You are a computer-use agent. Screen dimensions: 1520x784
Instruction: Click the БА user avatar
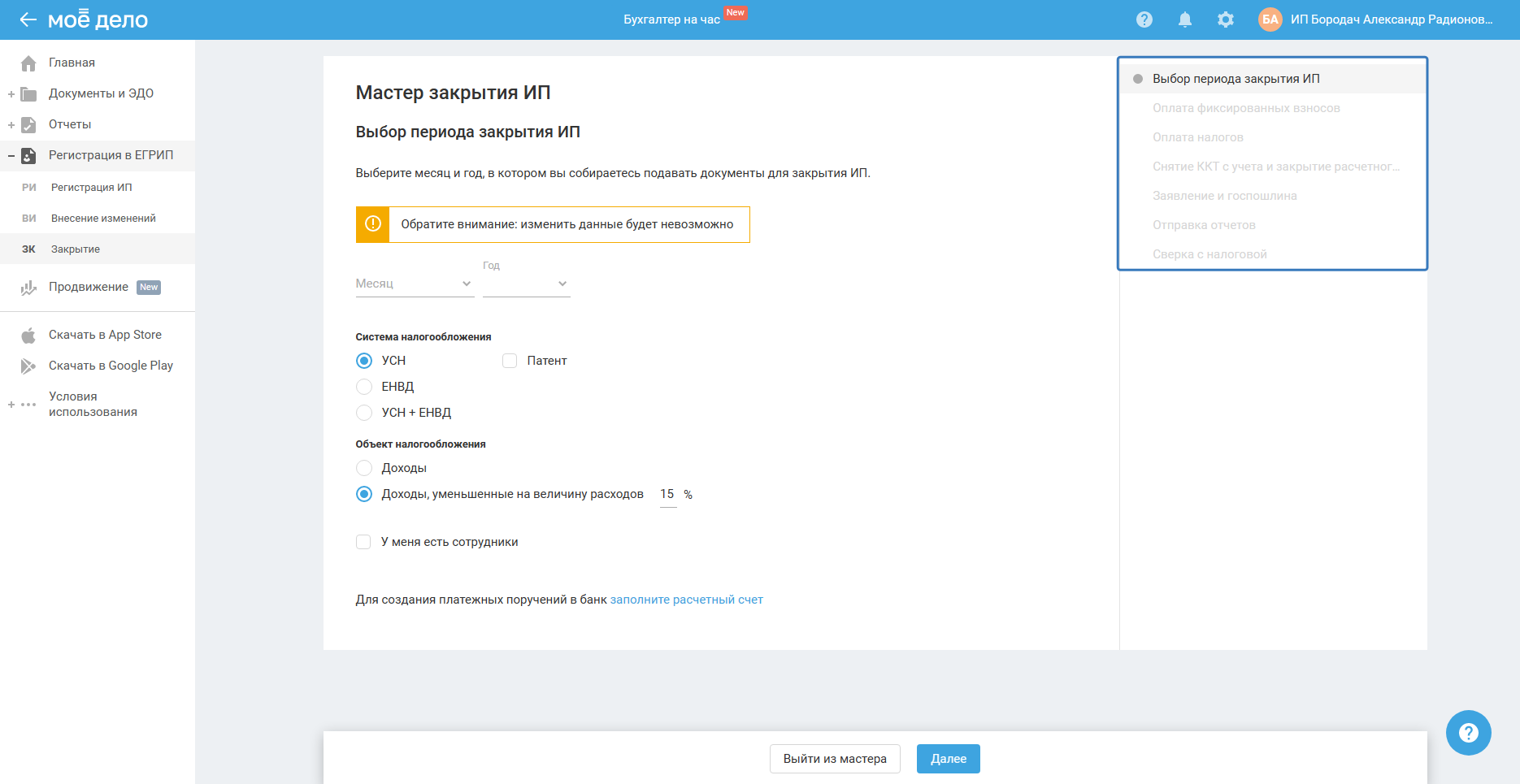pos(1270,19)
